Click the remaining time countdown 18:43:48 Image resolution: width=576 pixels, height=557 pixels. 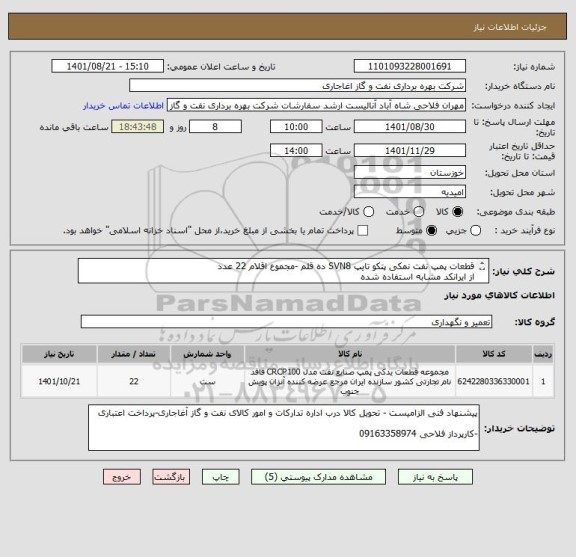[x=138, y=127]
